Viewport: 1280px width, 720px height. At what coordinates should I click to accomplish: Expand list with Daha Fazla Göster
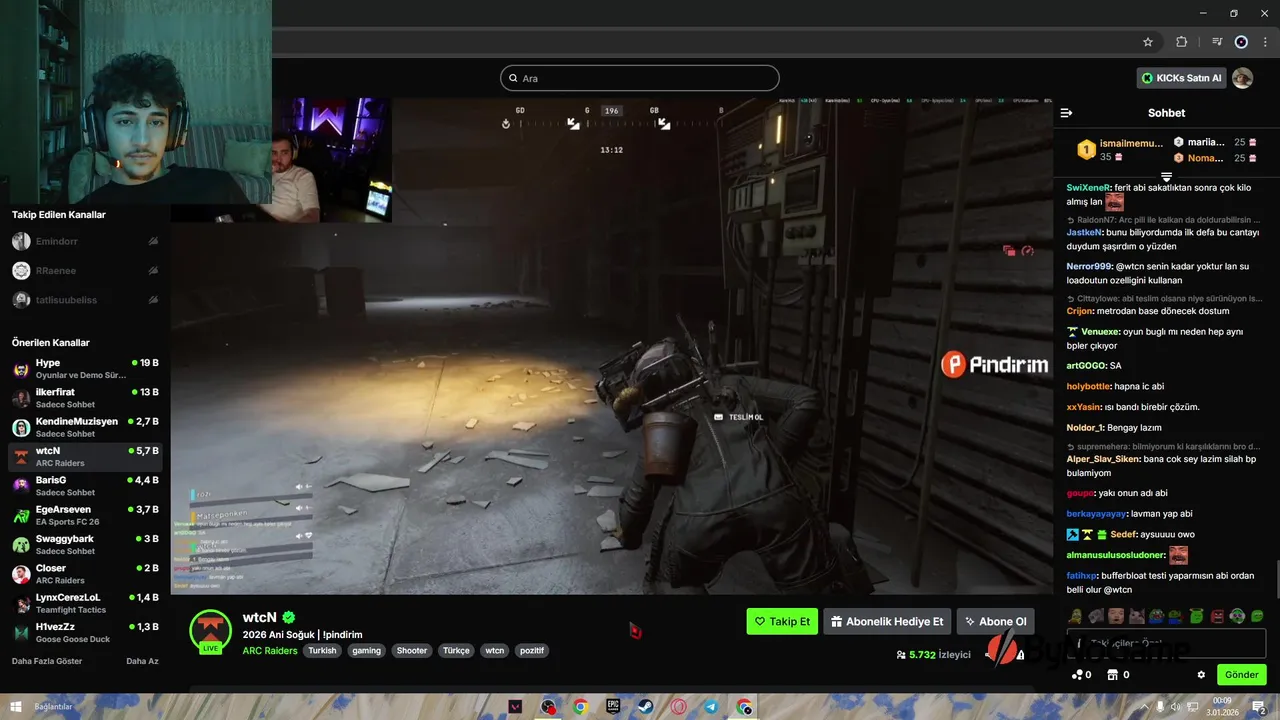pos(47,661)
